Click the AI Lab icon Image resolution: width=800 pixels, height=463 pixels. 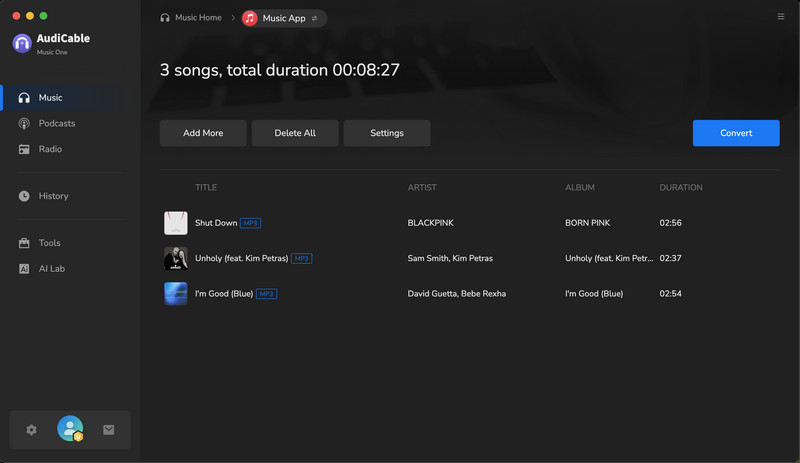point(24,269)
